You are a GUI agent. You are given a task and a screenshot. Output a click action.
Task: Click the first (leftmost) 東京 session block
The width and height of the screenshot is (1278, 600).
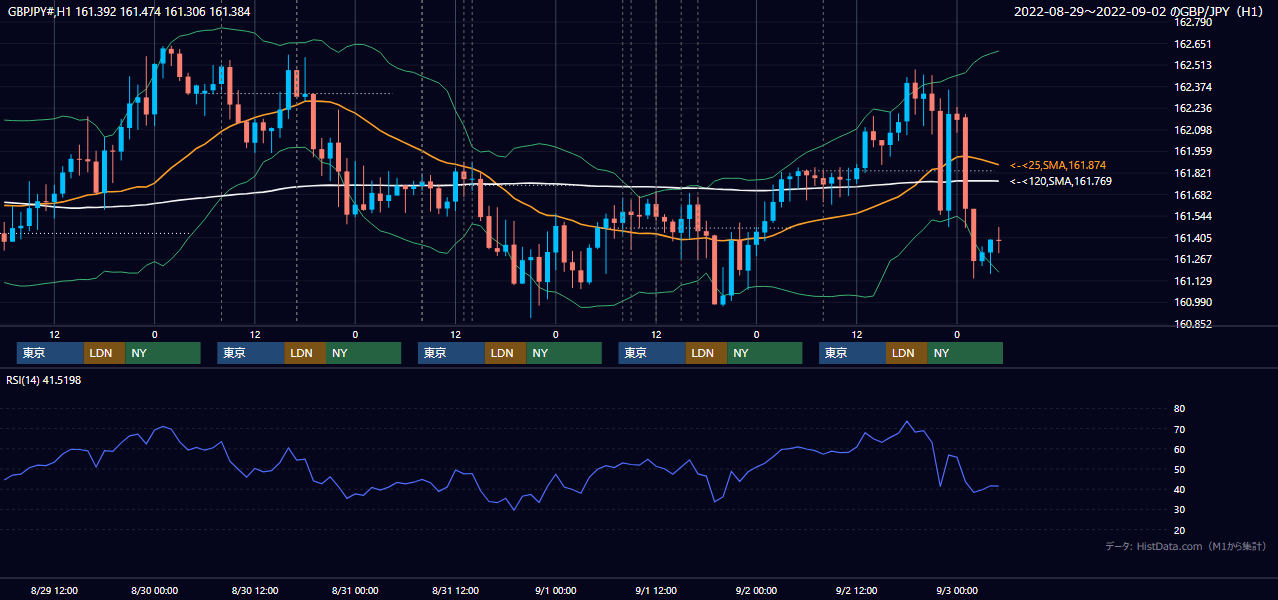(50, 353)
